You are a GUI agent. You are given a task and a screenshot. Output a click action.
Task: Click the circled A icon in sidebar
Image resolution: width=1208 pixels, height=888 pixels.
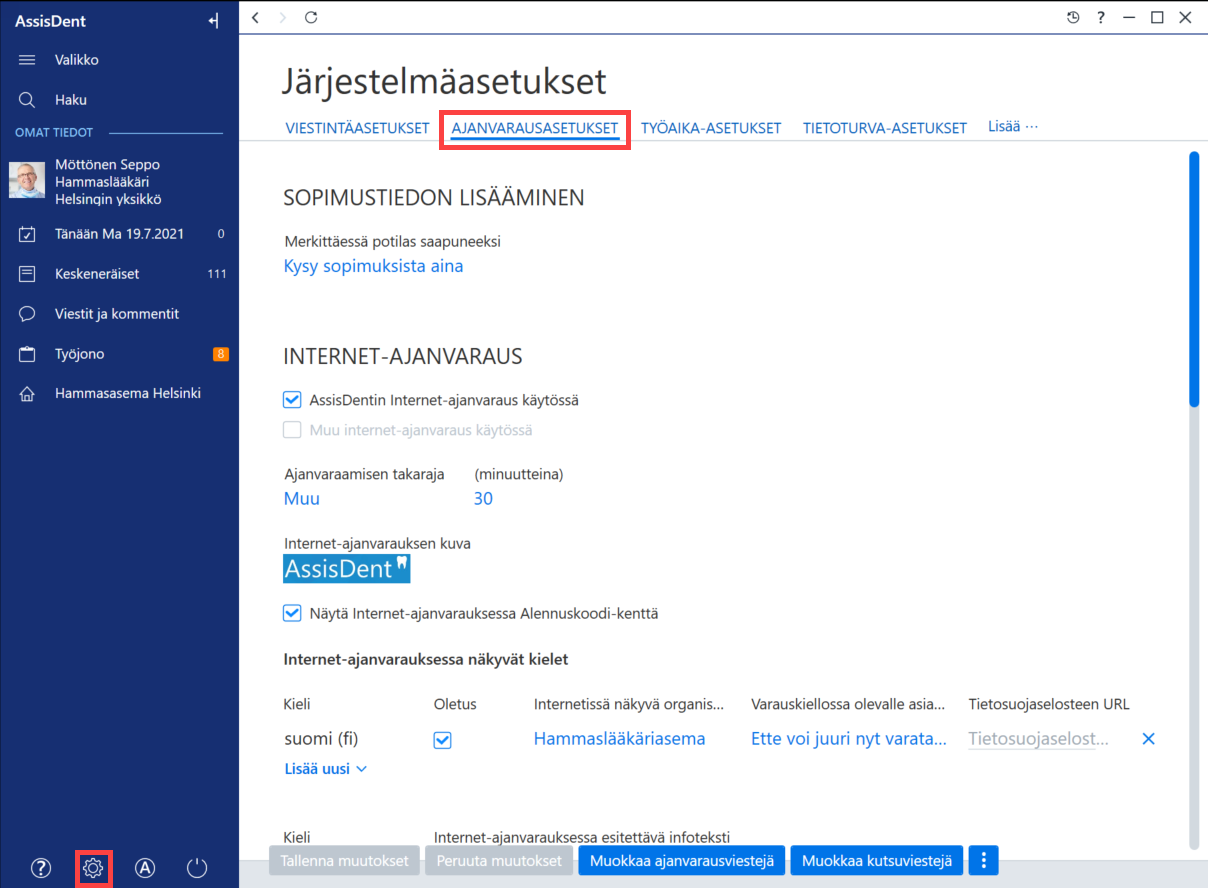pos(145,868)
